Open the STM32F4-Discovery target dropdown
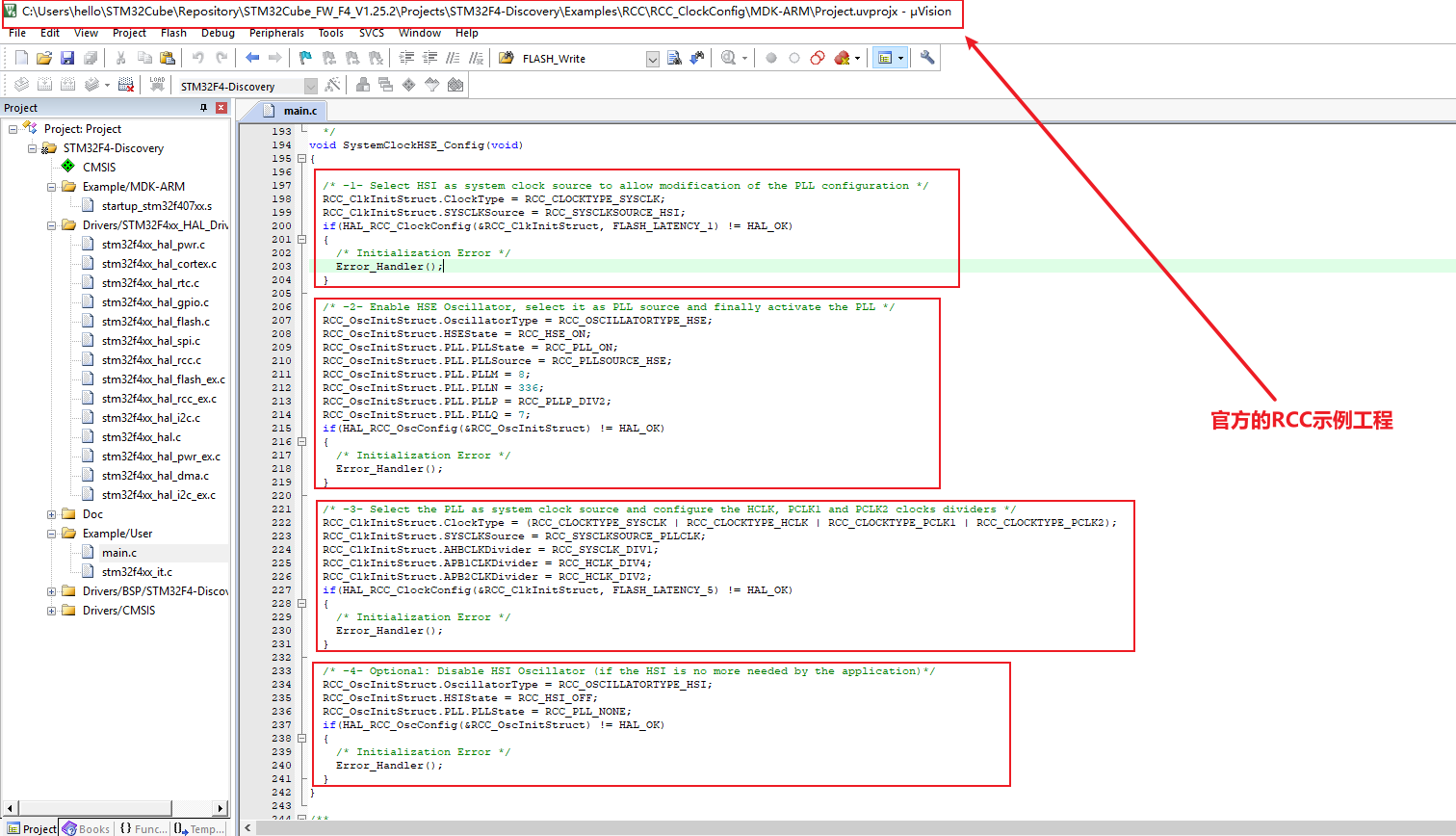 (x=312, y=84)
